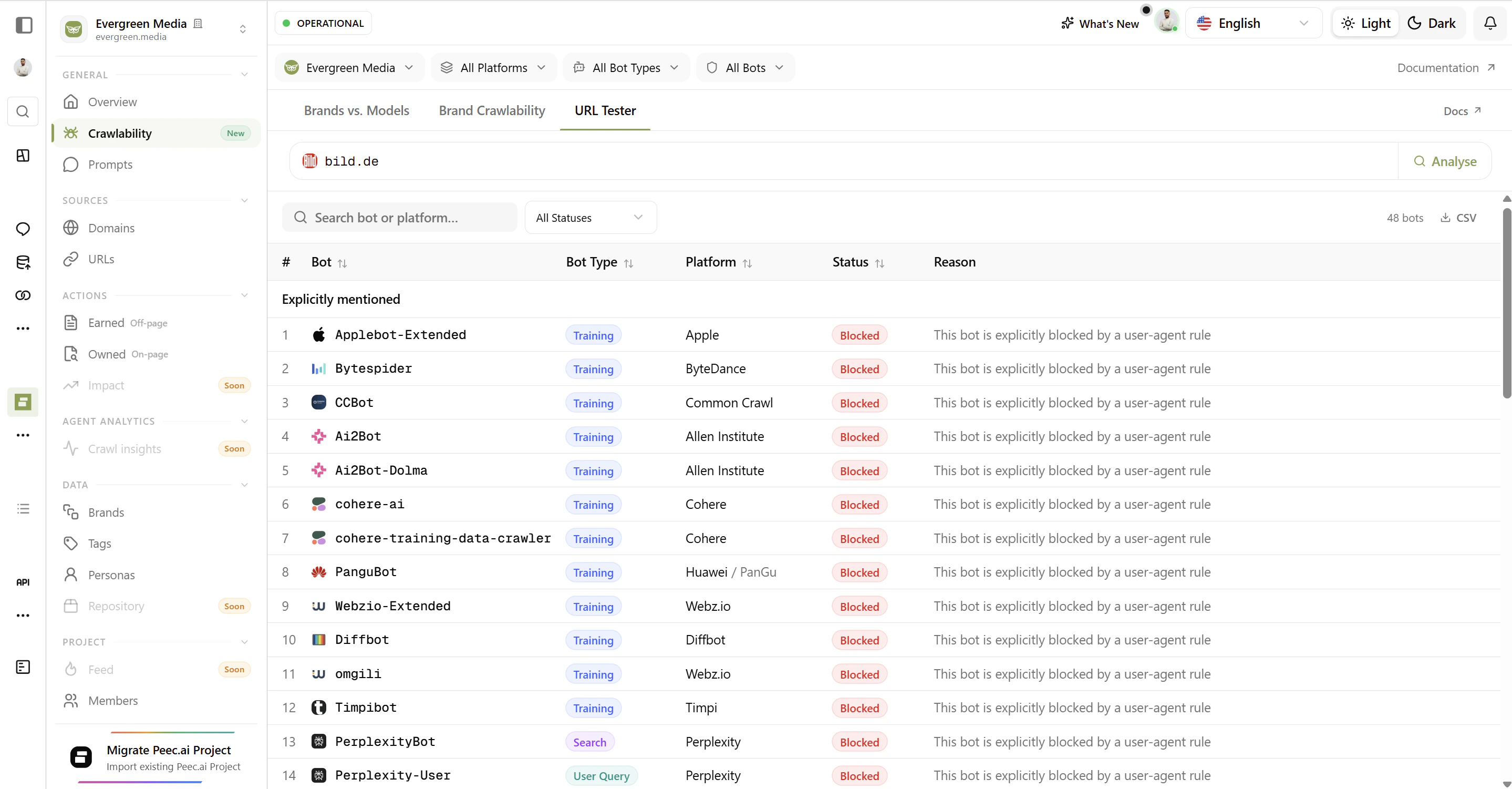The width and height of the screenshot is (1512, 789).
Task: Collapse the DATA sidebar section
Action: 244,485
